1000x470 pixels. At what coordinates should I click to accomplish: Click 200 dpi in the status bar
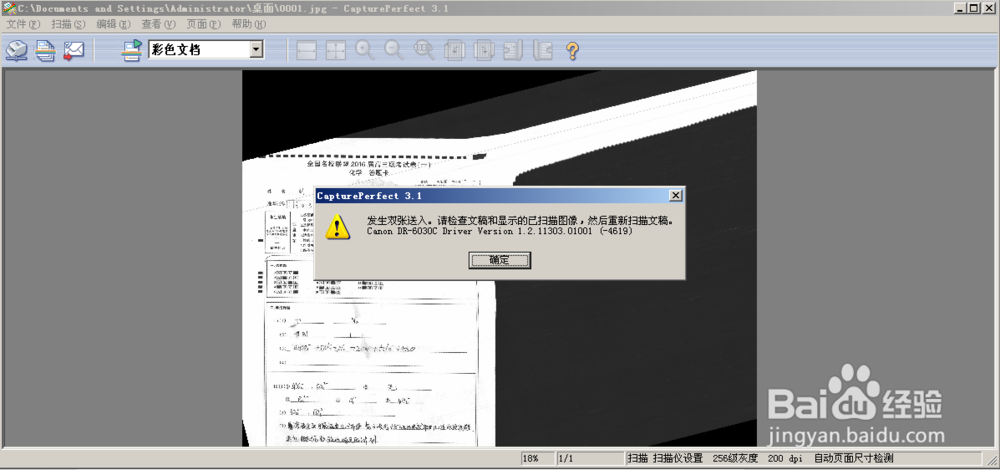(784, 458)
